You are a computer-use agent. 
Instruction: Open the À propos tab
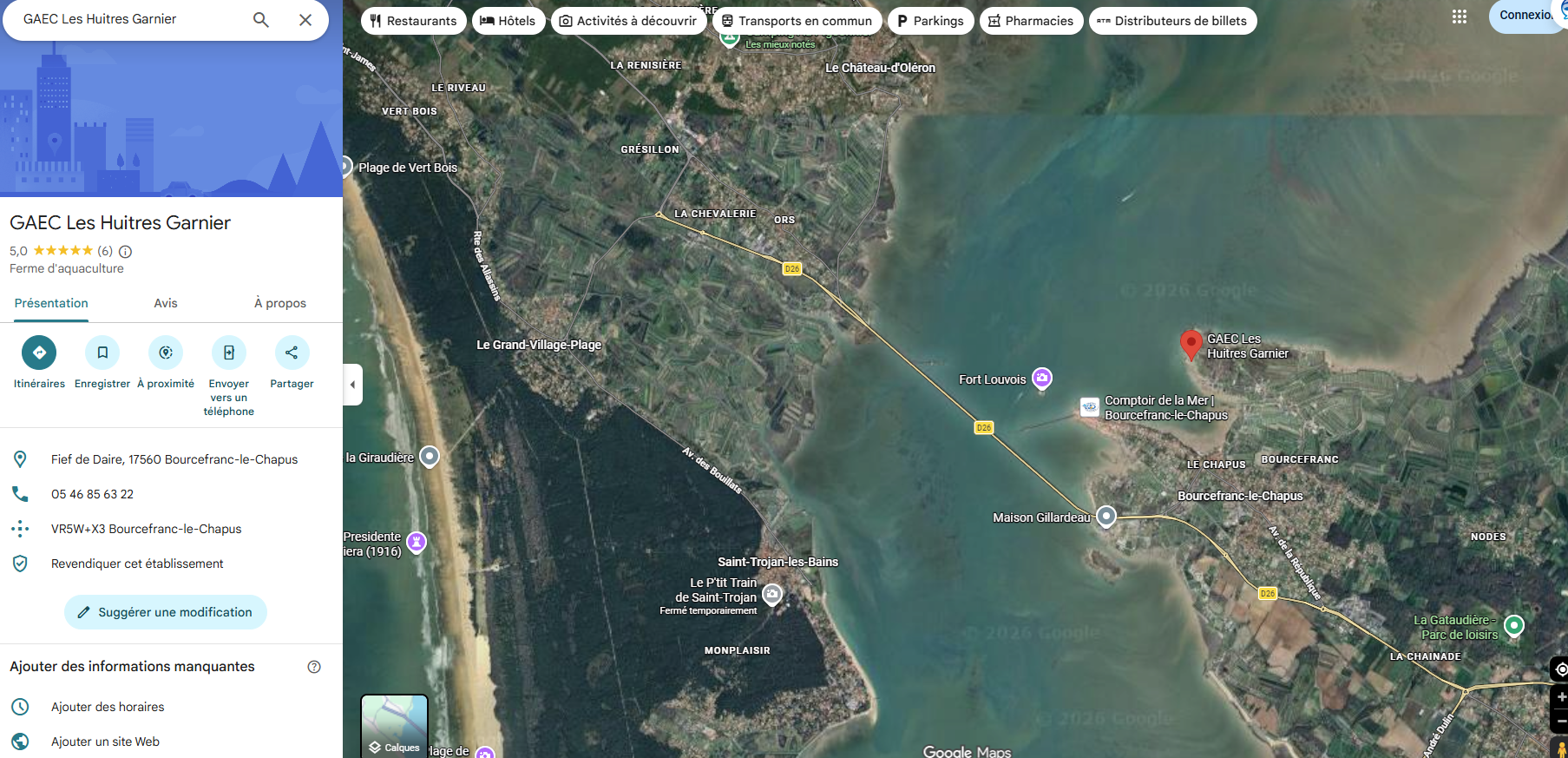coord(279,303)
